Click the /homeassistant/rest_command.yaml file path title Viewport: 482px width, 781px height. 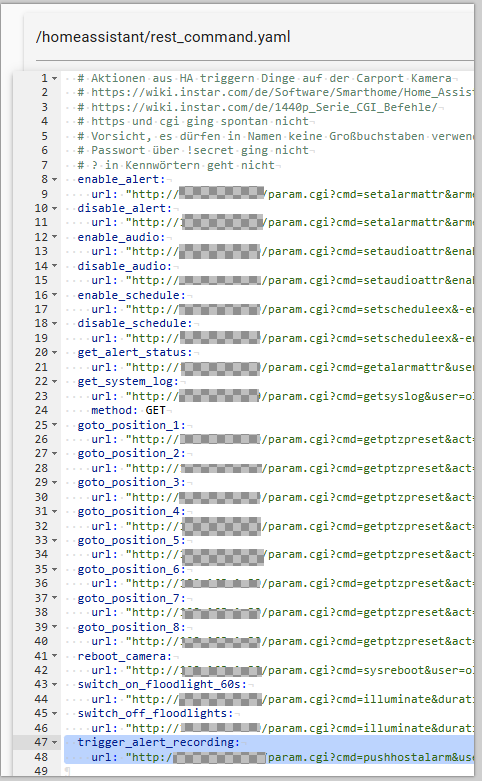pos(163,37)
